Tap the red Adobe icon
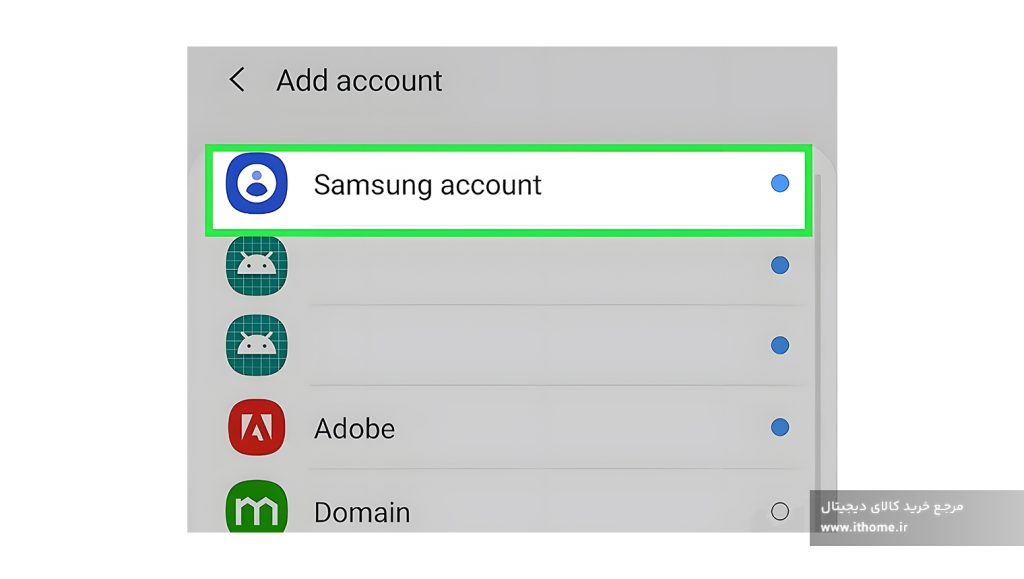This screenshot has height=579, width=1024. coord(257,427)
